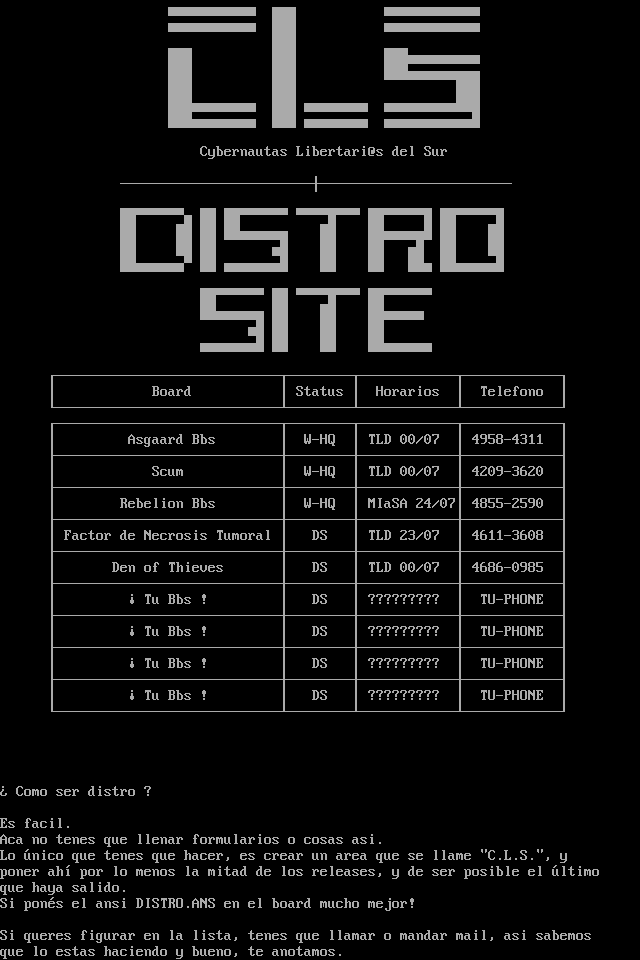This screenshot has height=960, width=640.
Task: Click the large C.L.S block-letter logo
Action: pos(323,67)
